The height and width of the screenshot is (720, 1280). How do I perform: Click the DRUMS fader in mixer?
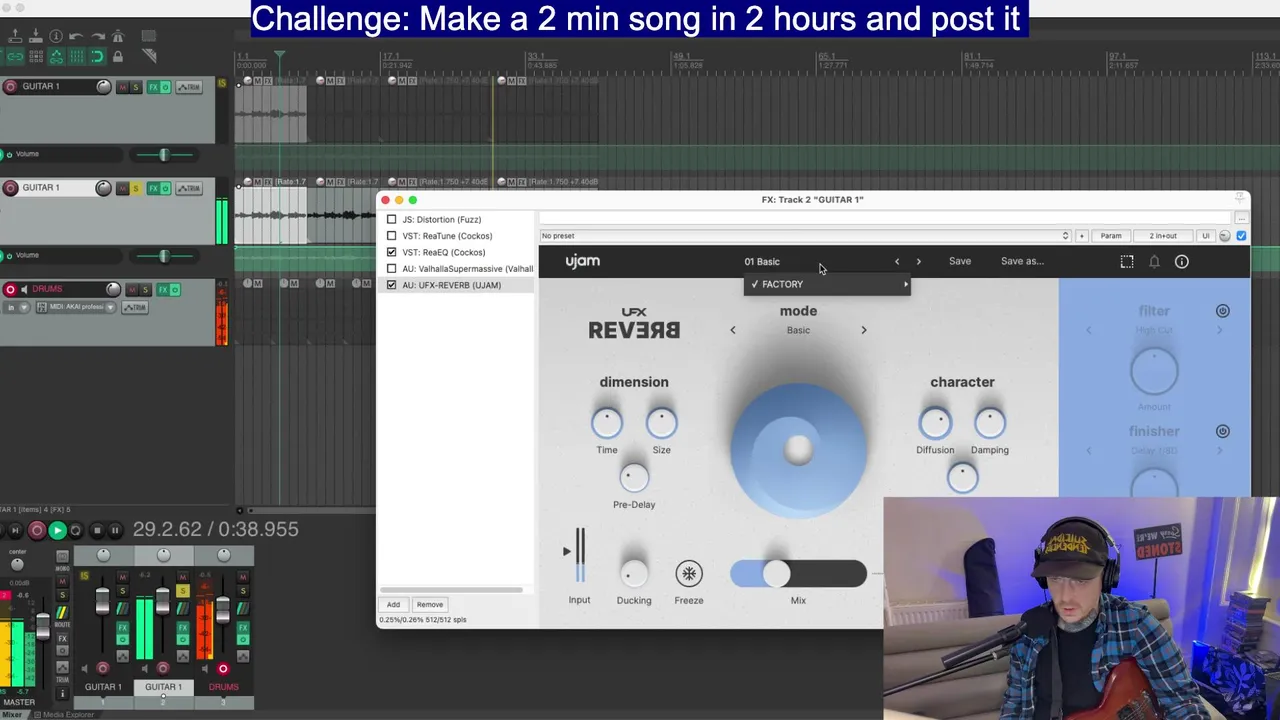click(223, 610)
